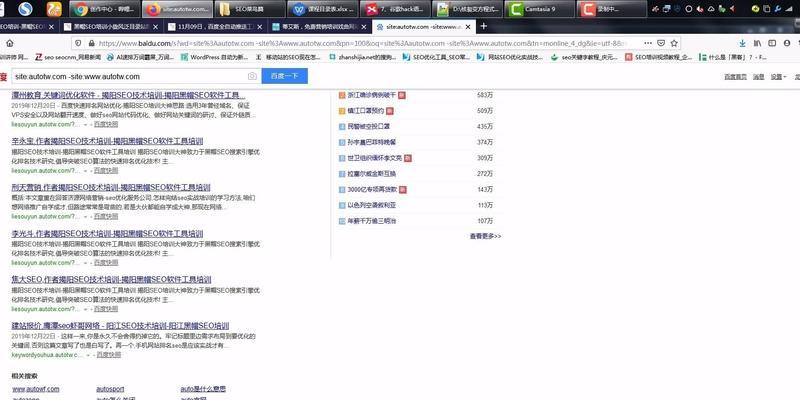Viewport: 800px width, 400px height.
Task: Open a new browser tab with plus
Action: [484, 26]
